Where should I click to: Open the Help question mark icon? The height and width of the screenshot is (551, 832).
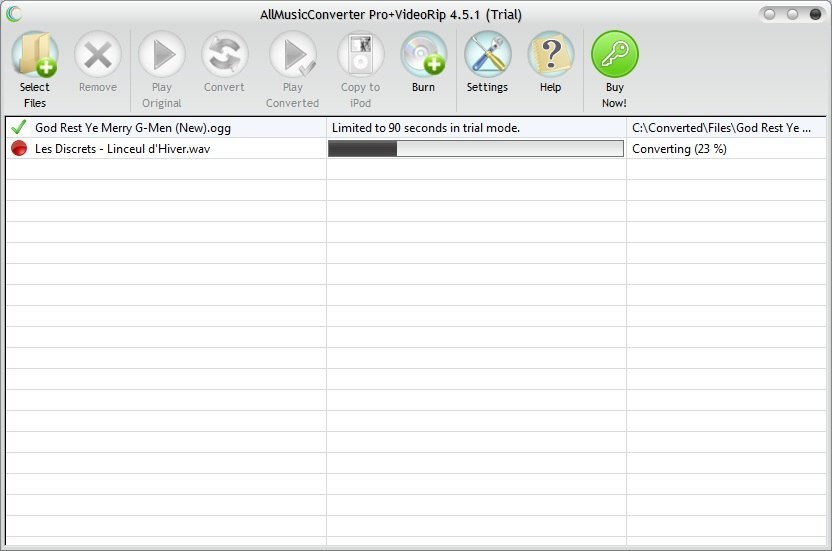[551, 55]
